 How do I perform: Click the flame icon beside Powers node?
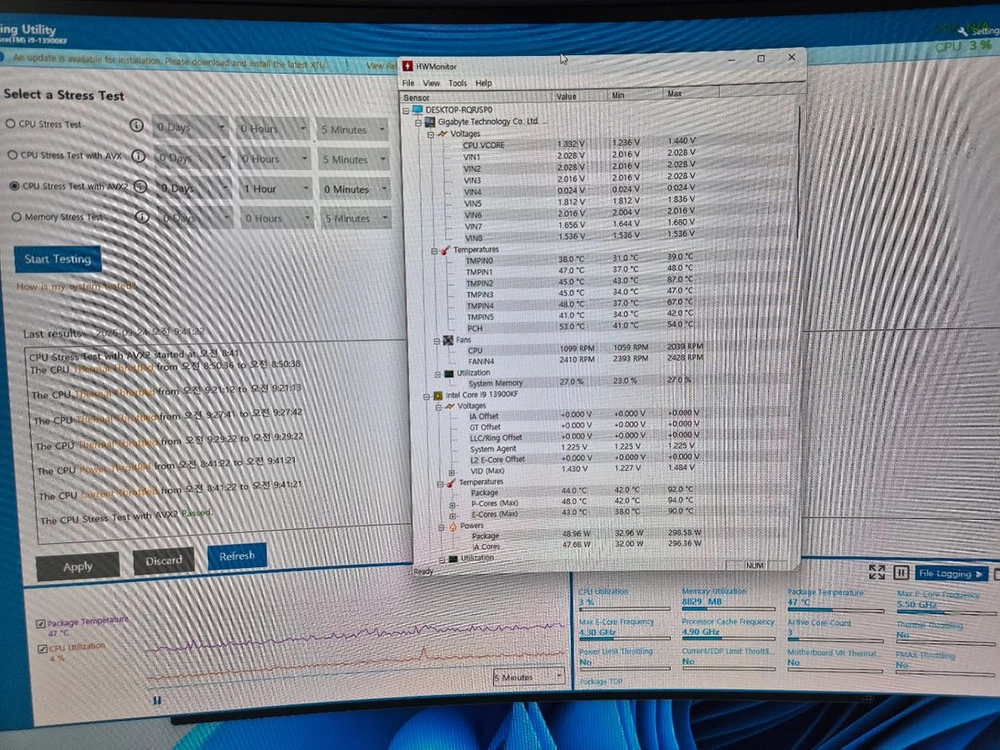[x=452, y=526]
